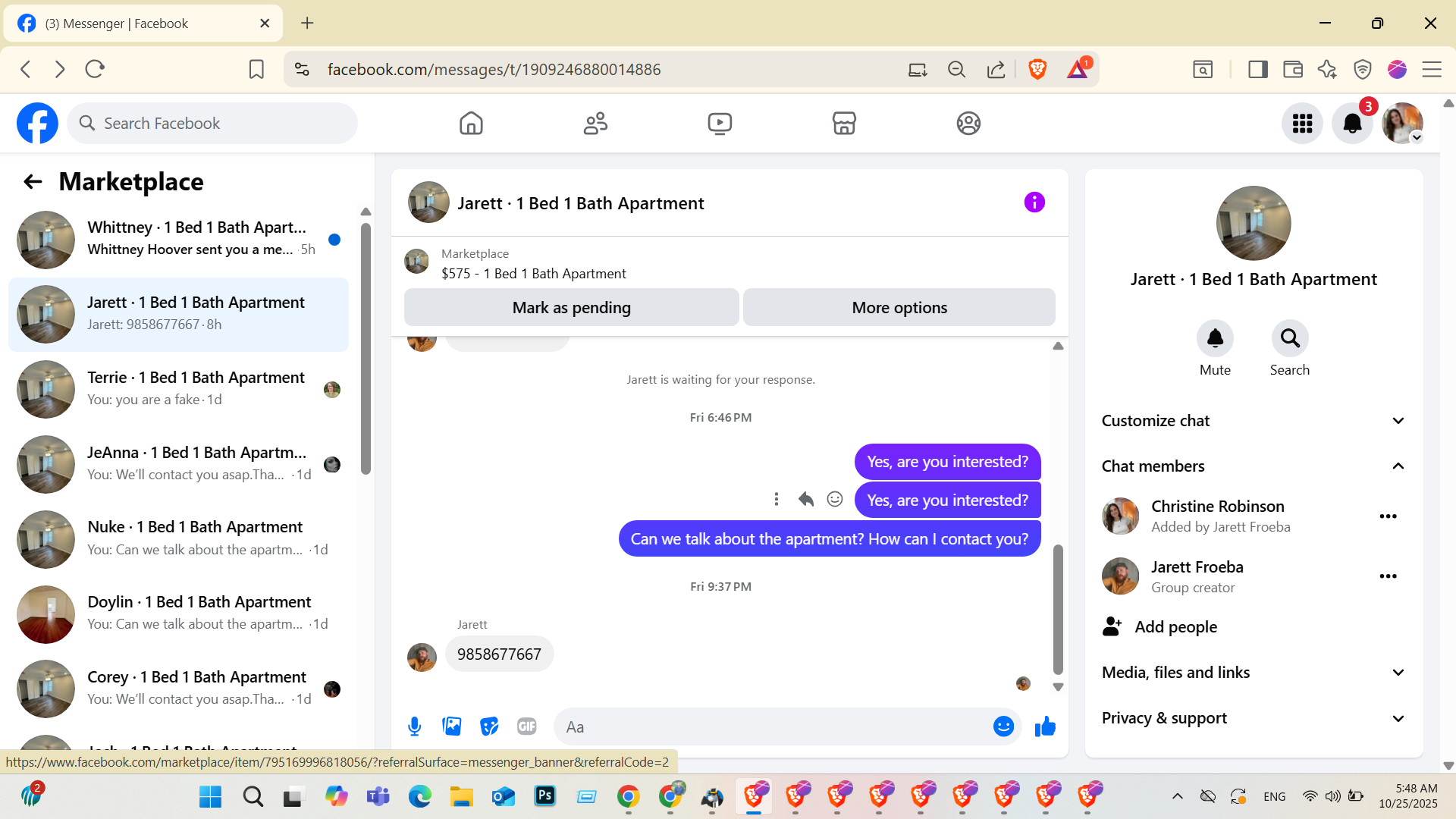The width and height of the screenshot is (1456, 819).
Task: Mute the Jarett conversation
Action: coord(1215,338)
